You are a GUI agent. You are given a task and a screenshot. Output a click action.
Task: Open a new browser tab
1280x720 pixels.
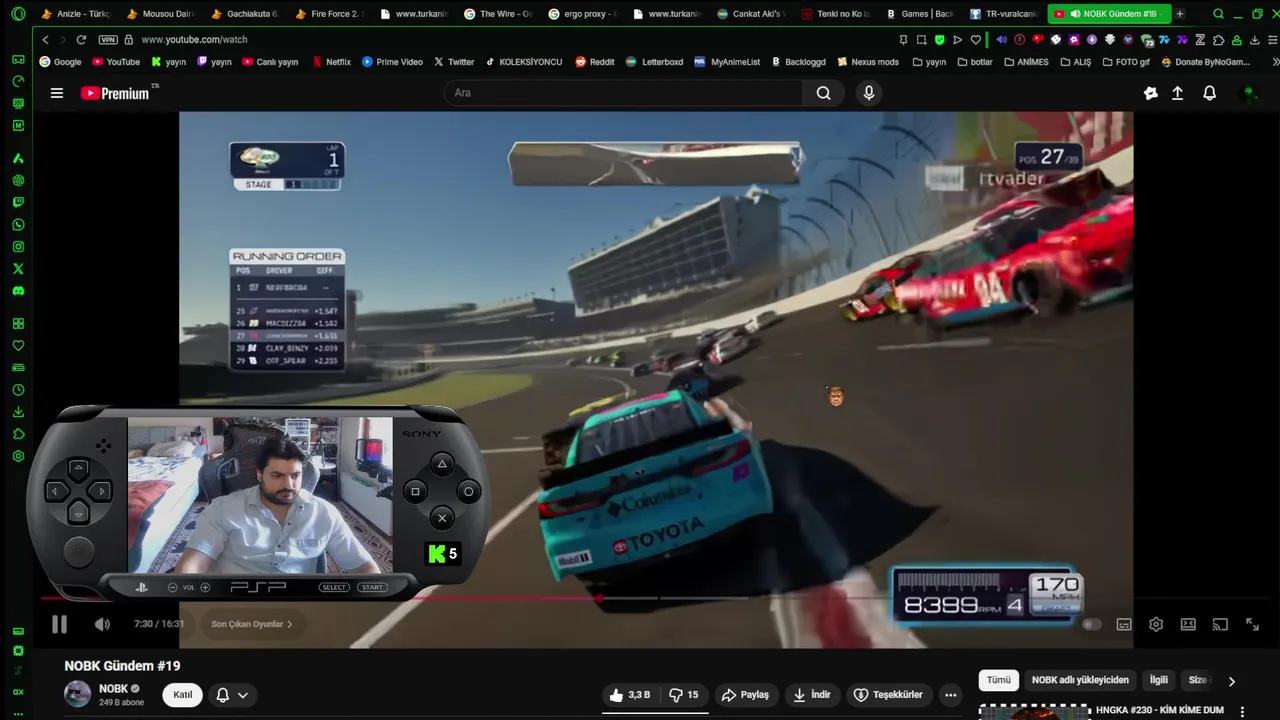[1180, 14]
